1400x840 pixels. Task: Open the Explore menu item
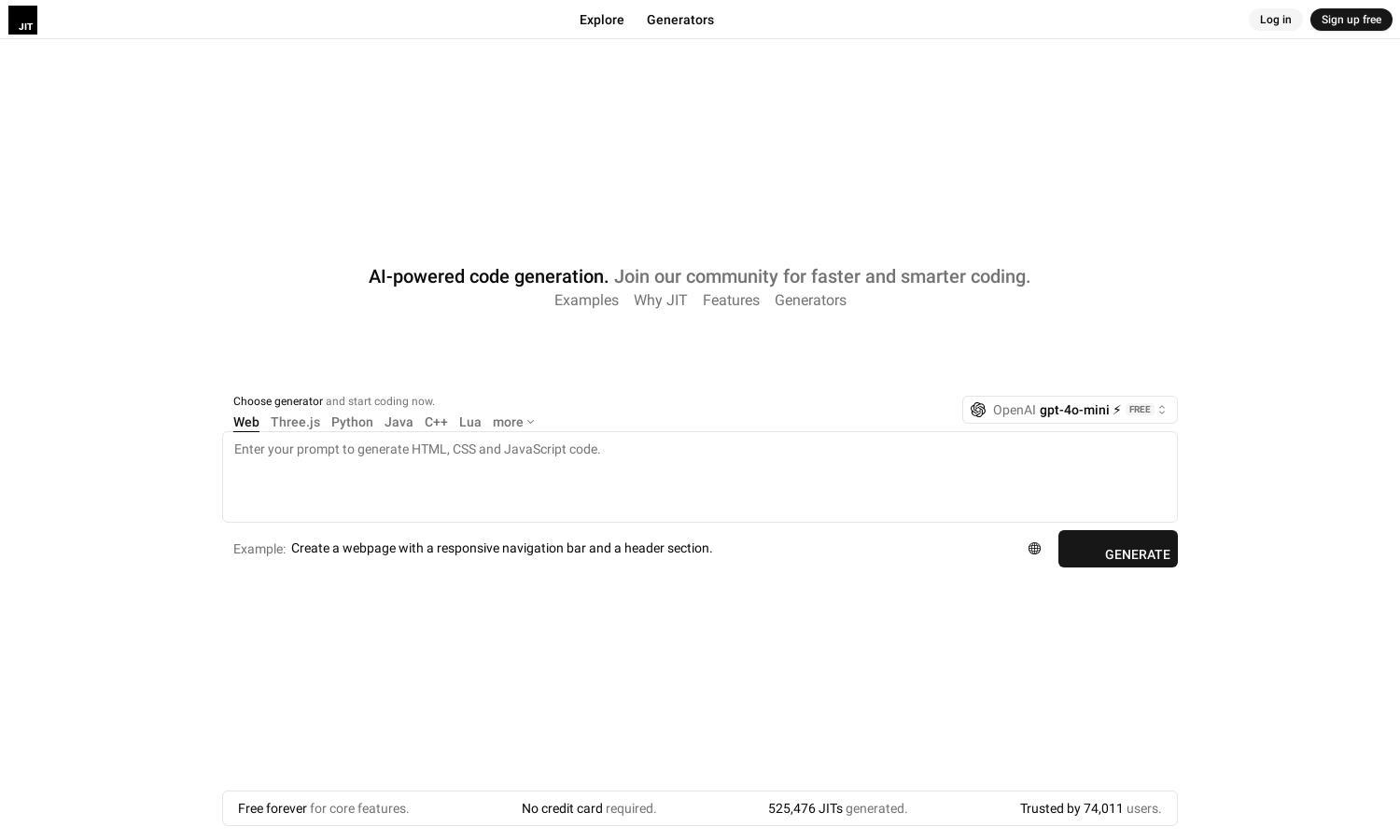(x=602, y=20)
